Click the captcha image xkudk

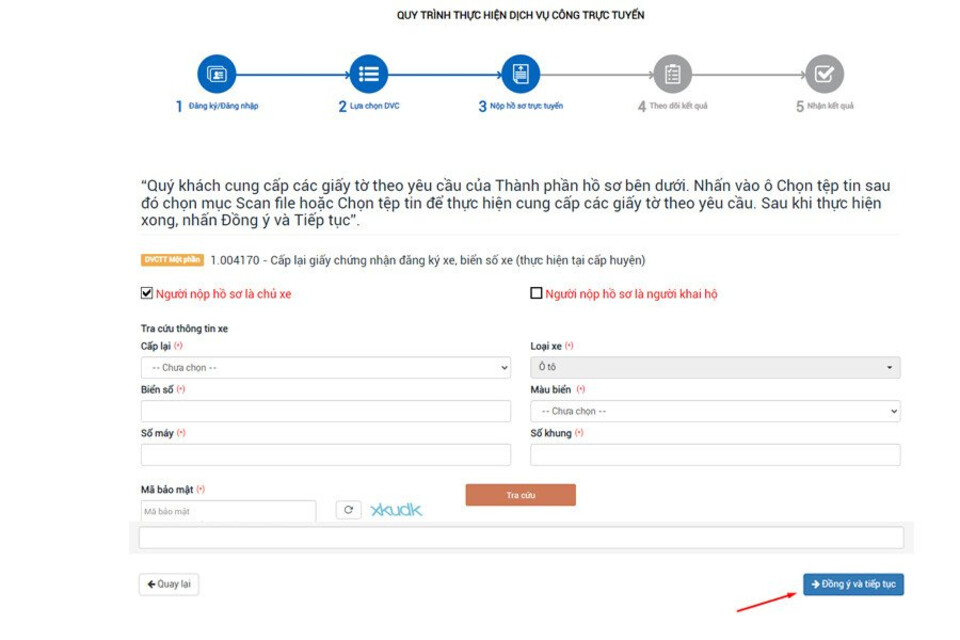click(x=396, y=510)
